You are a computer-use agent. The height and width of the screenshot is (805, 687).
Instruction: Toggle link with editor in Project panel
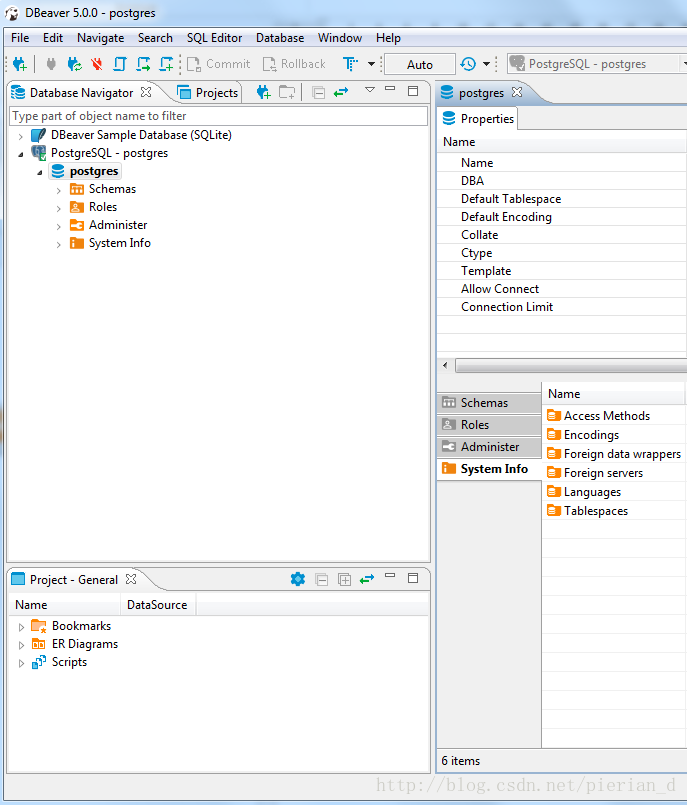[x=367, y=579]
